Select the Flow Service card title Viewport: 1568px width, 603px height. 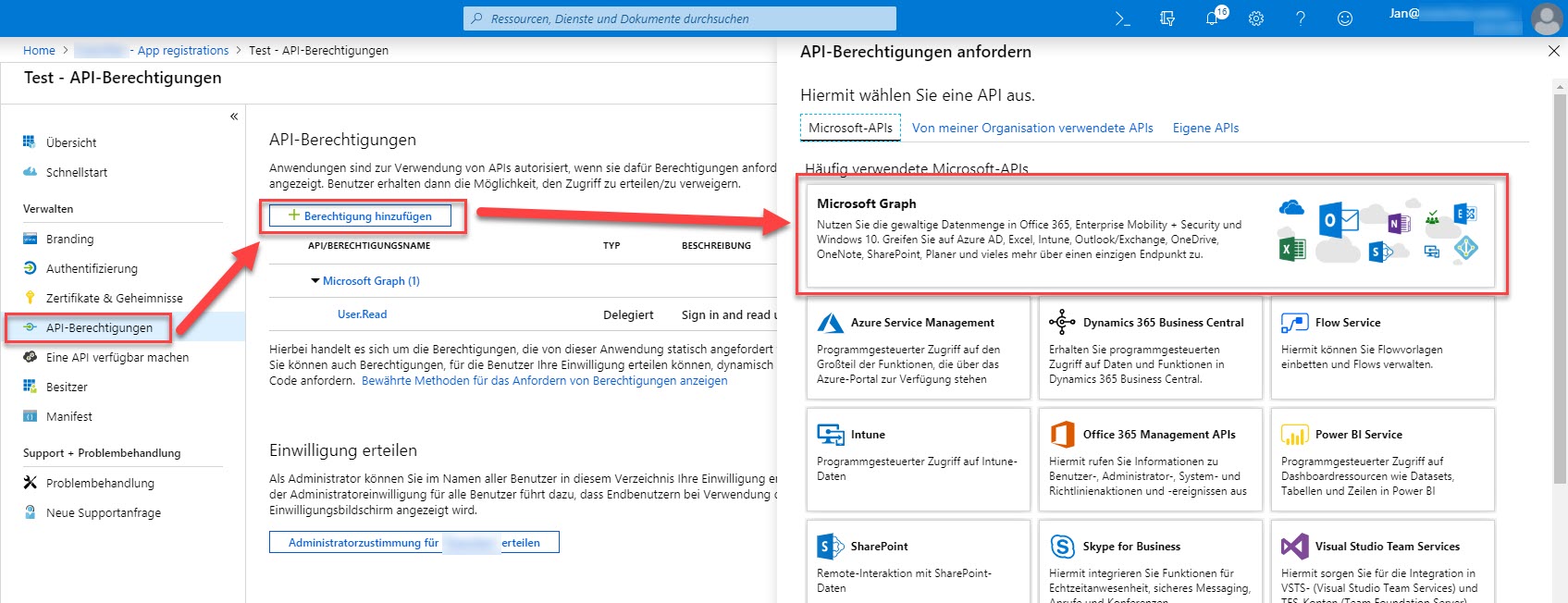[x=1348, y=323]
